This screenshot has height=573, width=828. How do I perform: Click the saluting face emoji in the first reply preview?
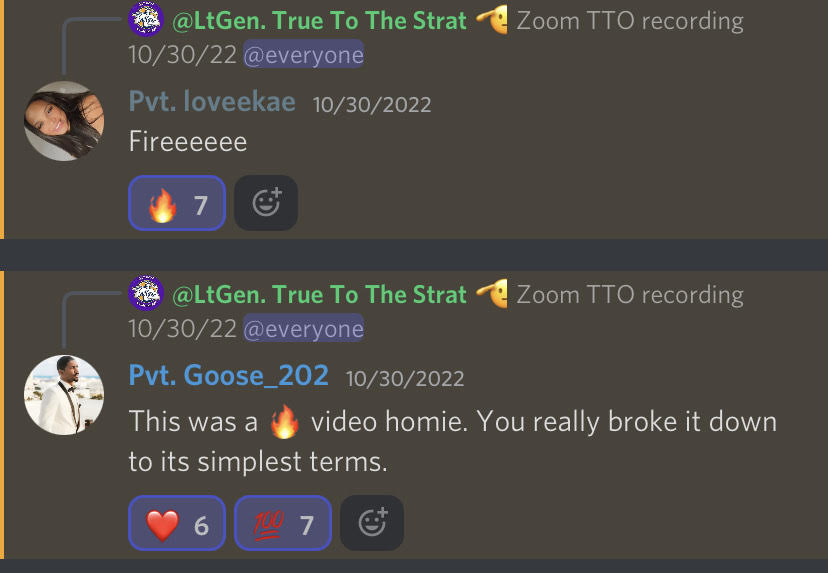(x=492, y=20)
